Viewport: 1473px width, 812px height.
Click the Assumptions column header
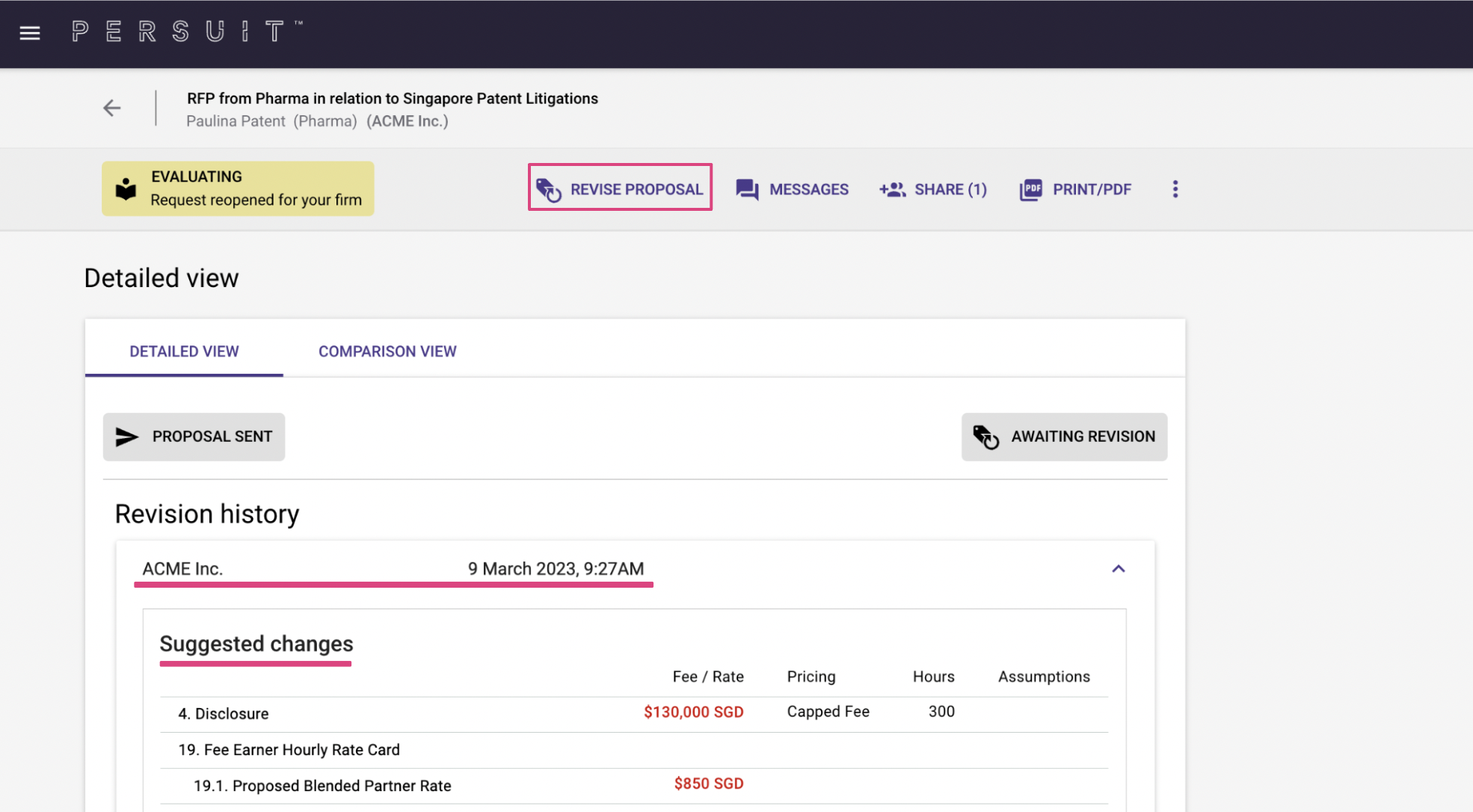click(x=1044, y=677)
